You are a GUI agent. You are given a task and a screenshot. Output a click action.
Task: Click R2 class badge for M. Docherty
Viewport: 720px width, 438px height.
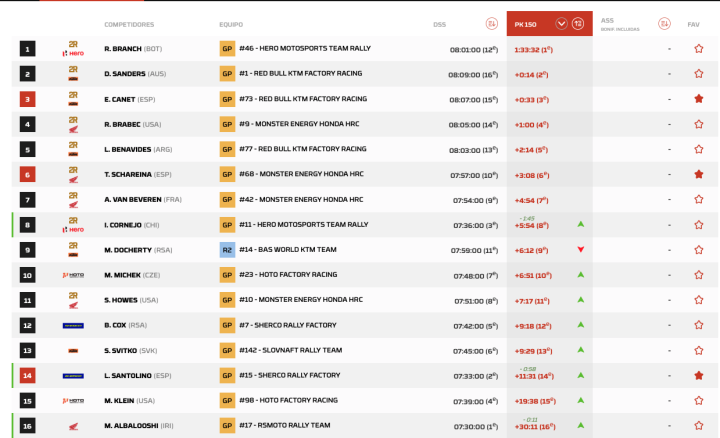(227, 250)
